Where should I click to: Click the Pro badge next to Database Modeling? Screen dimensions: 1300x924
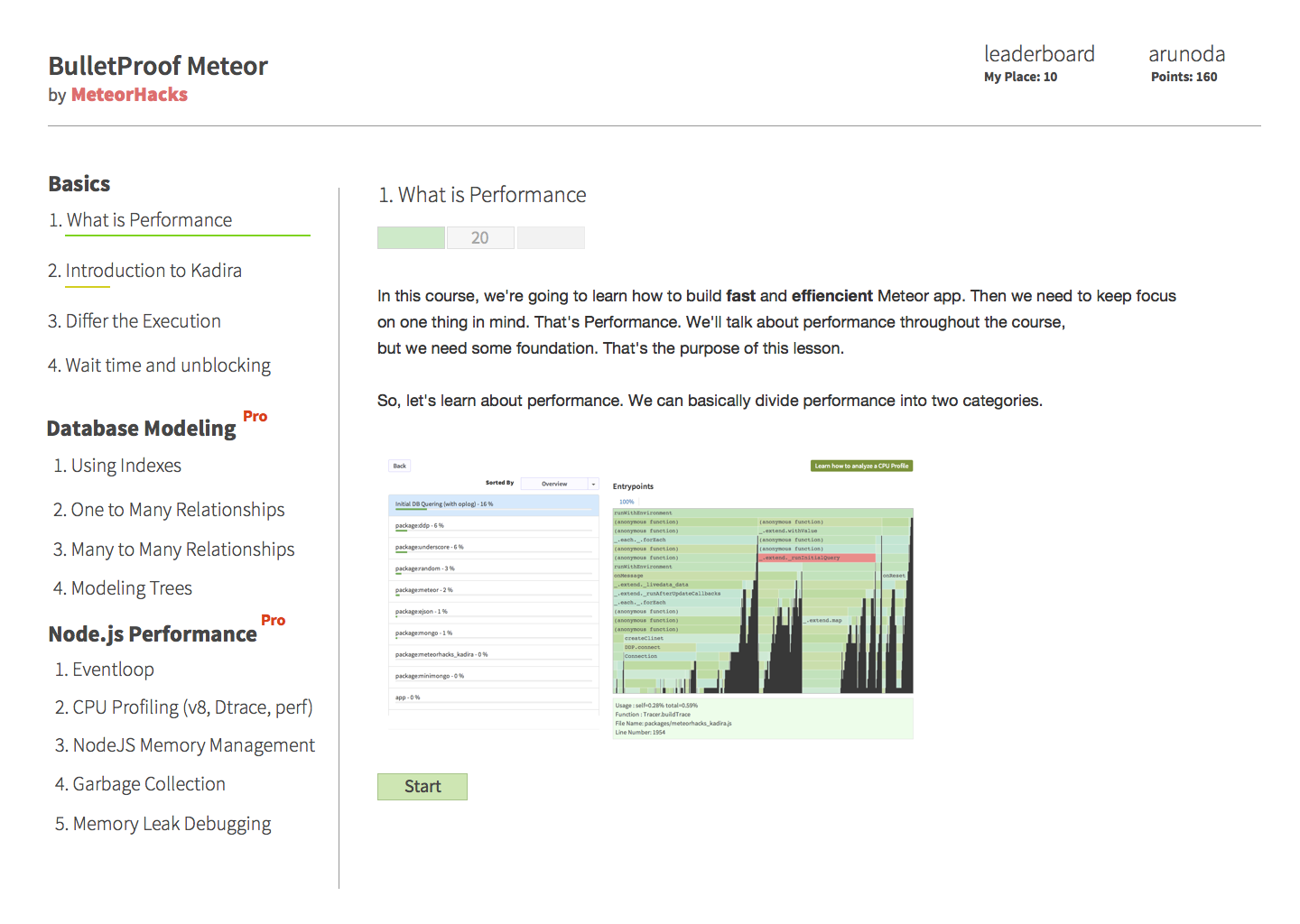tap(255, 417)
